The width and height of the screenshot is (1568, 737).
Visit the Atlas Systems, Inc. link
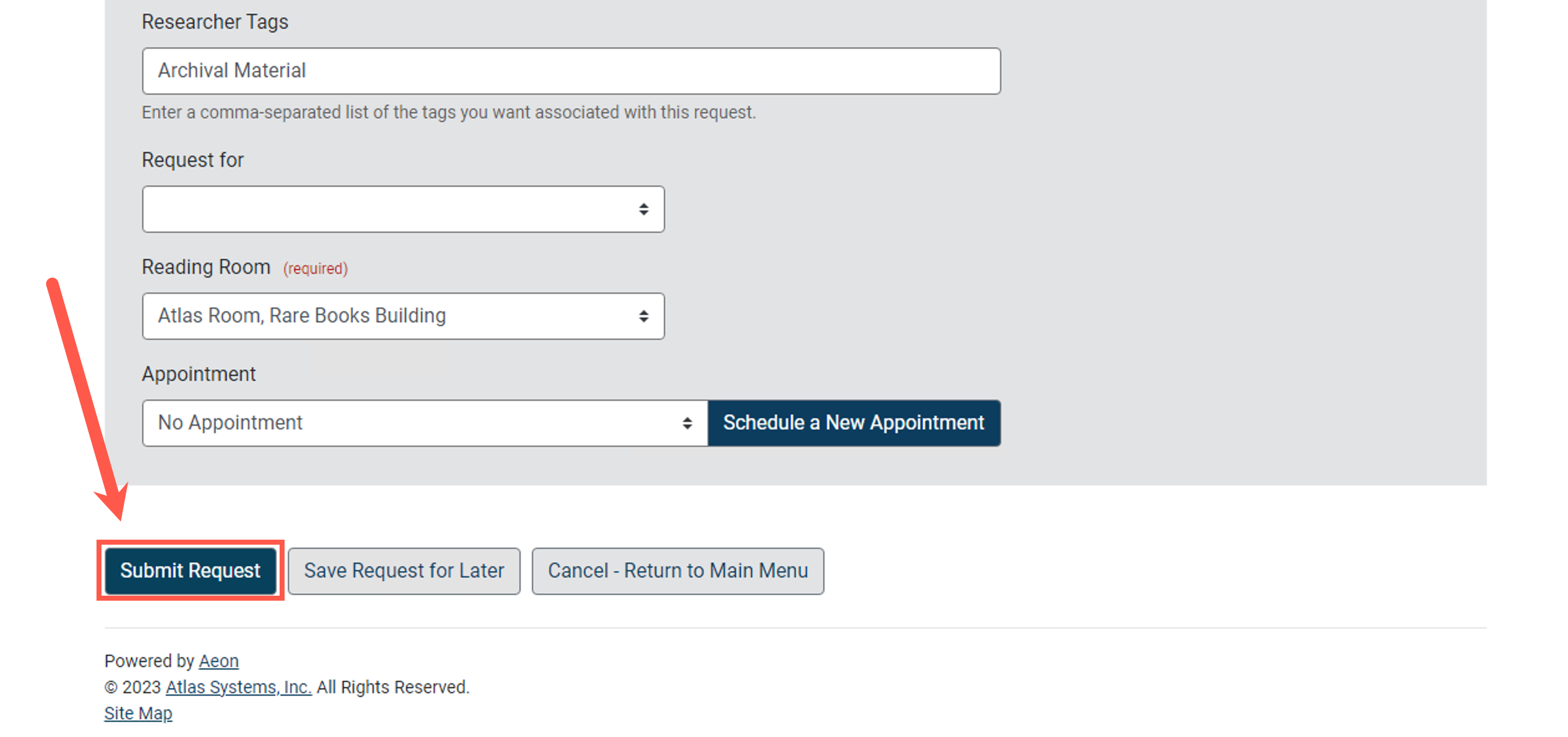(237, 687)
